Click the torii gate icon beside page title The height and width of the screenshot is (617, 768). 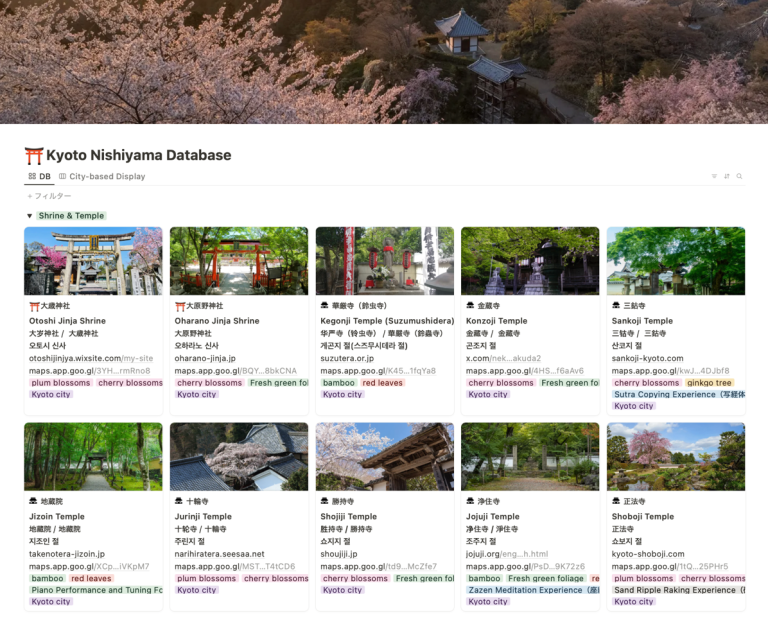(34, 155)
